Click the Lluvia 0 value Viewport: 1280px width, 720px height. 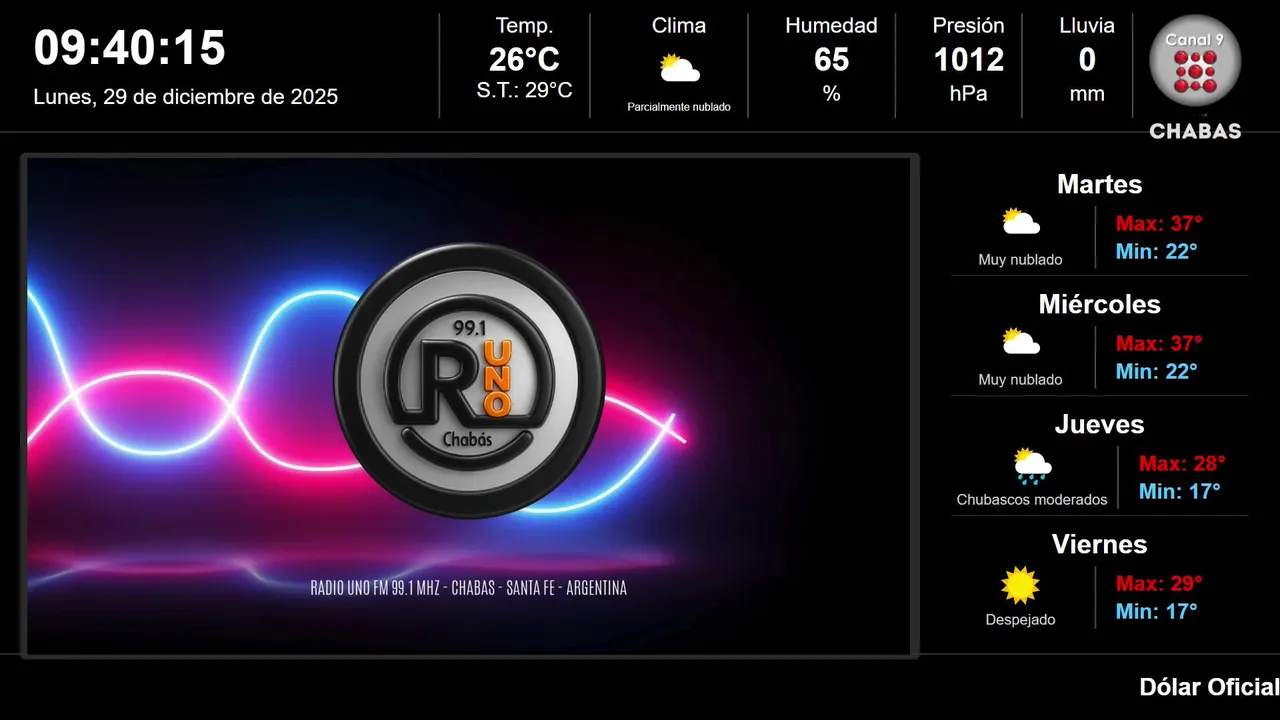(1087, 60)
